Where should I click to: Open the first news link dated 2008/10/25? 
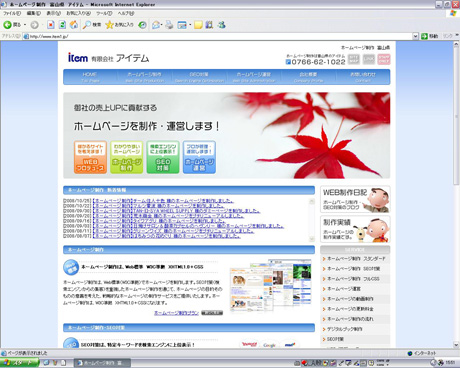click(x=163, y=201)
